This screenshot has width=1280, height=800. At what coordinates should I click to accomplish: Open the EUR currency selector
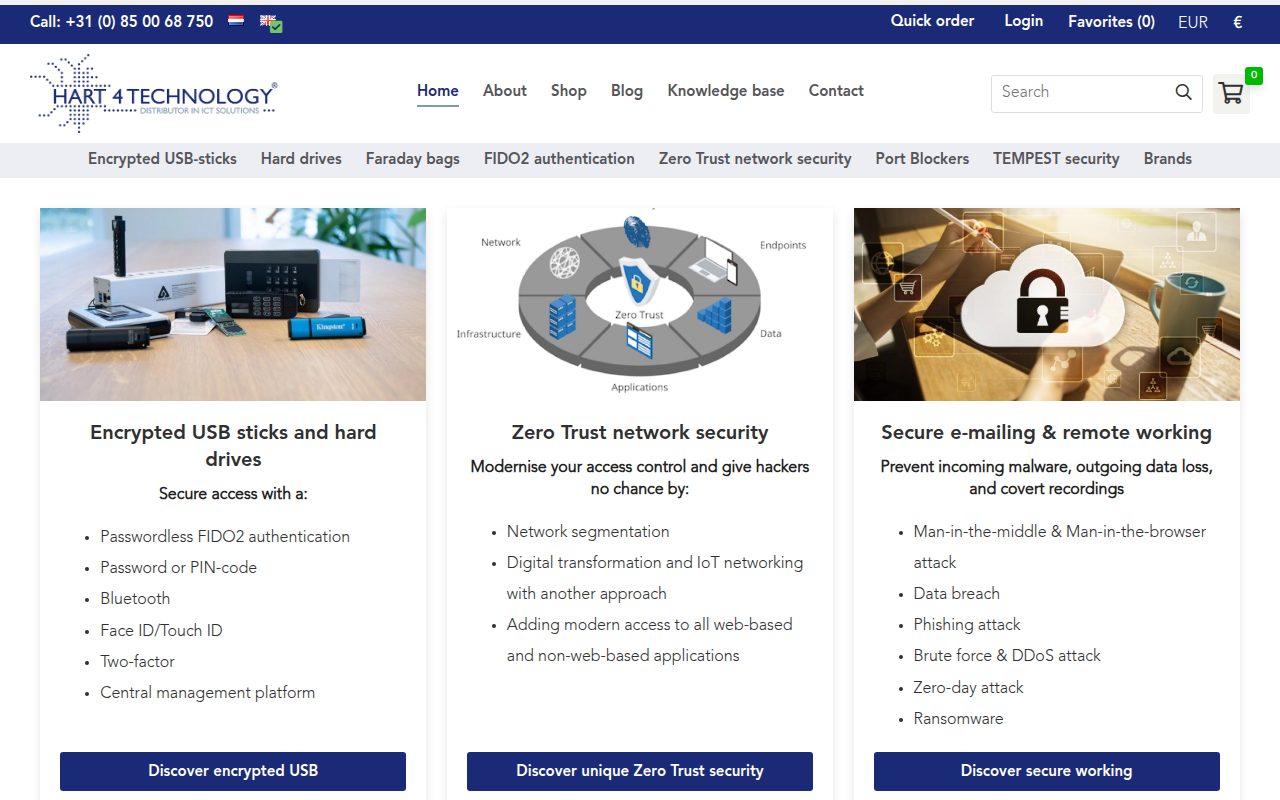pyautogui.click(x=1193, y=22)
